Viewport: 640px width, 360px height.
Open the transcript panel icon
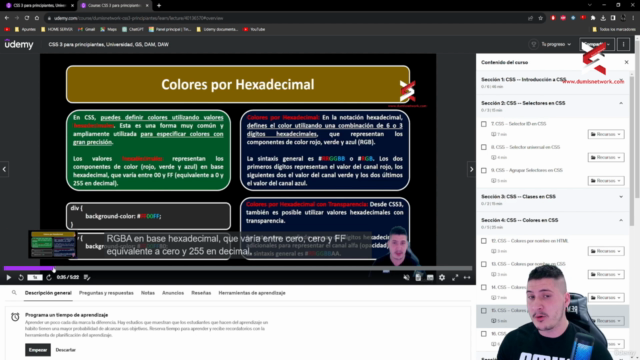tap(418, 278)
